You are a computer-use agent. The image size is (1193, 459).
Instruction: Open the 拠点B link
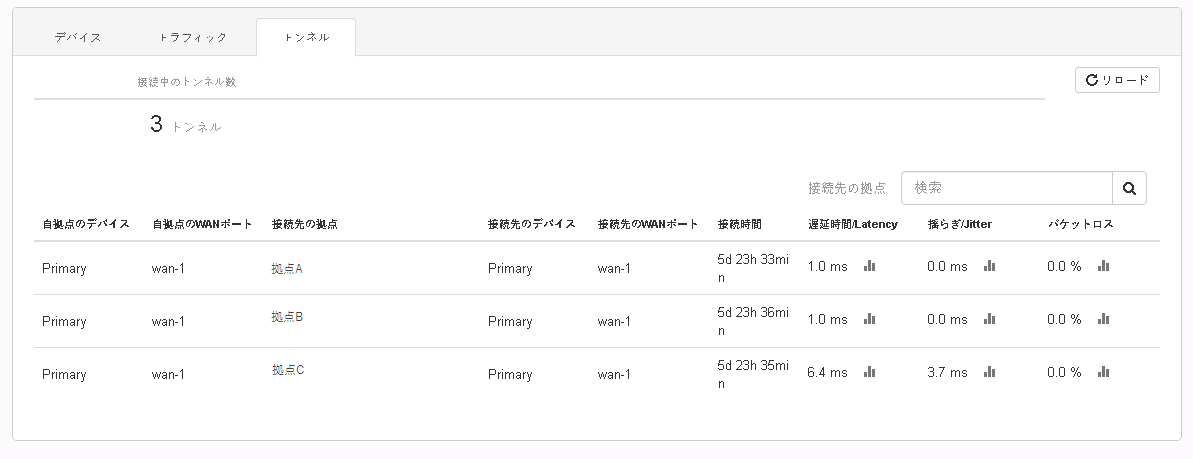[287, 317]
